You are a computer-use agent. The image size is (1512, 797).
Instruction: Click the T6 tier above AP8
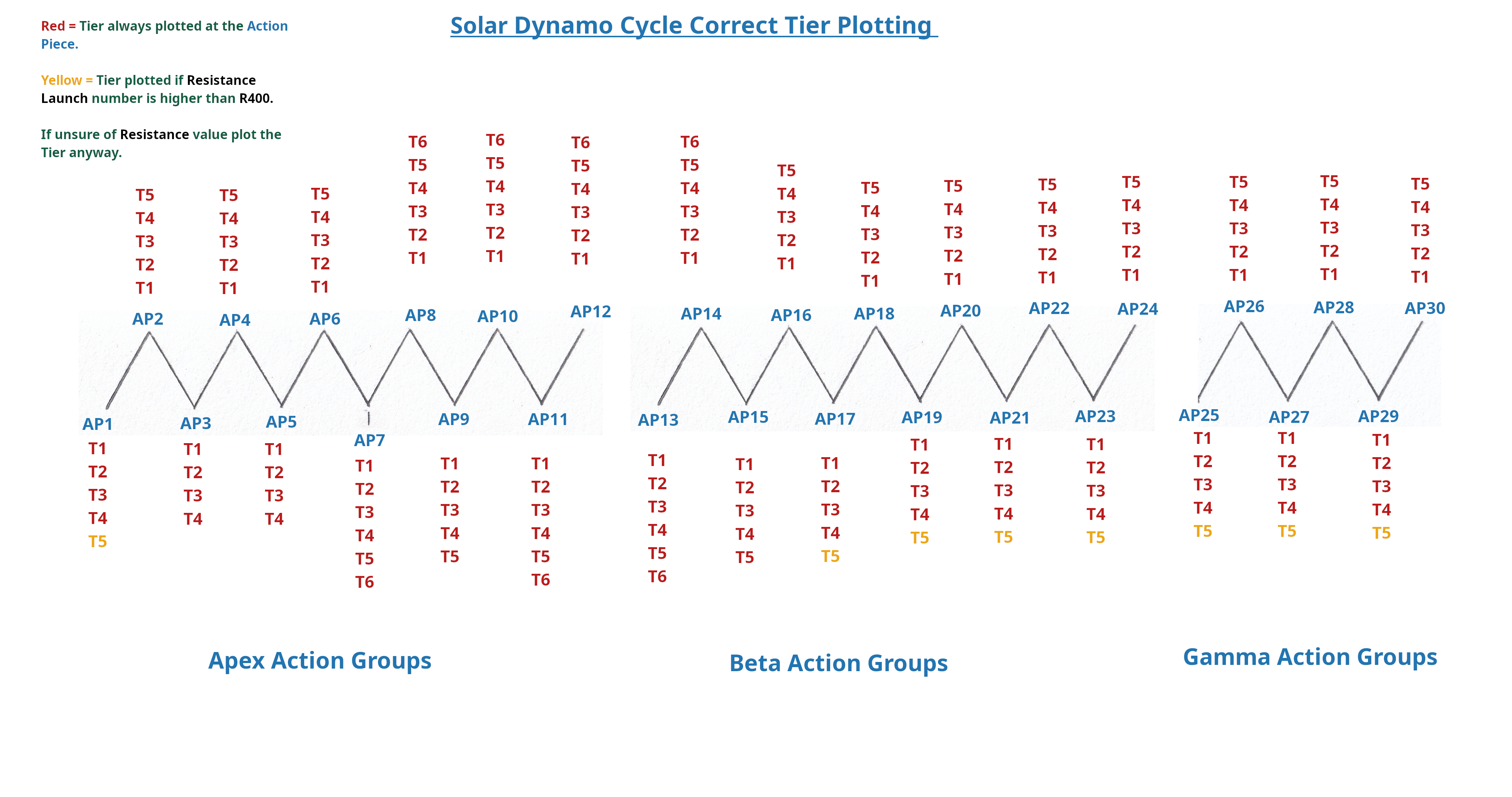[418, 141]
